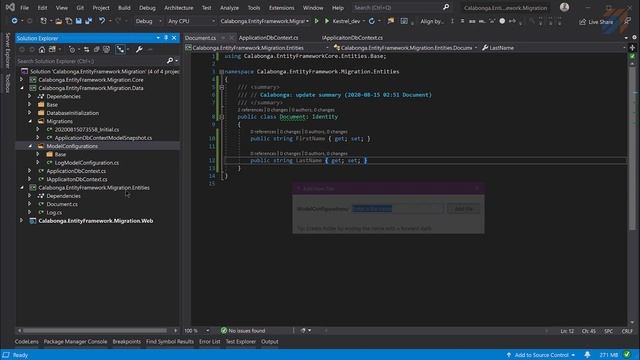Click the split editor plus icon
This screenshot has width=640, height=360.
[x=633, y=47]
